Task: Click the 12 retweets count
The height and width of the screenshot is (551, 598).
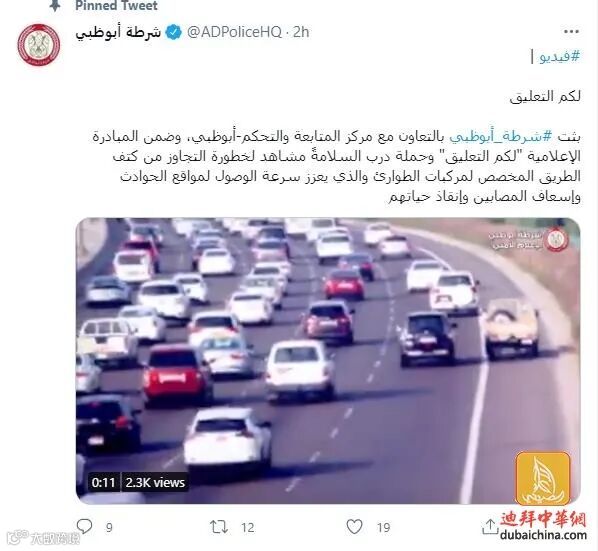Action: 248,528
